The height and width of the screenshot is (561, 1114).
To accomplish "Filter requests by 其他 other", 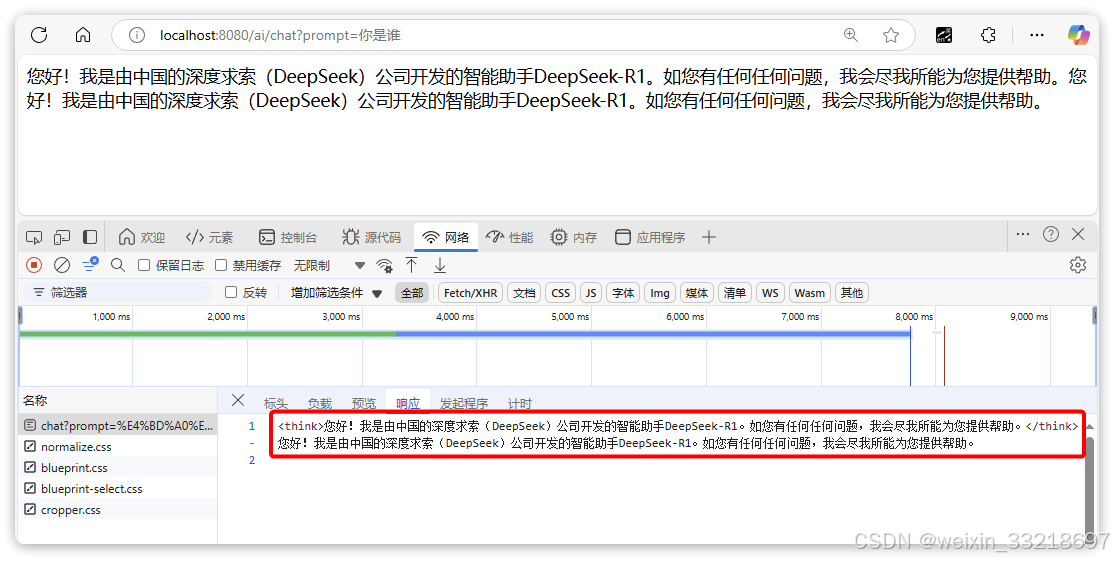I will (x=851, y=293).
